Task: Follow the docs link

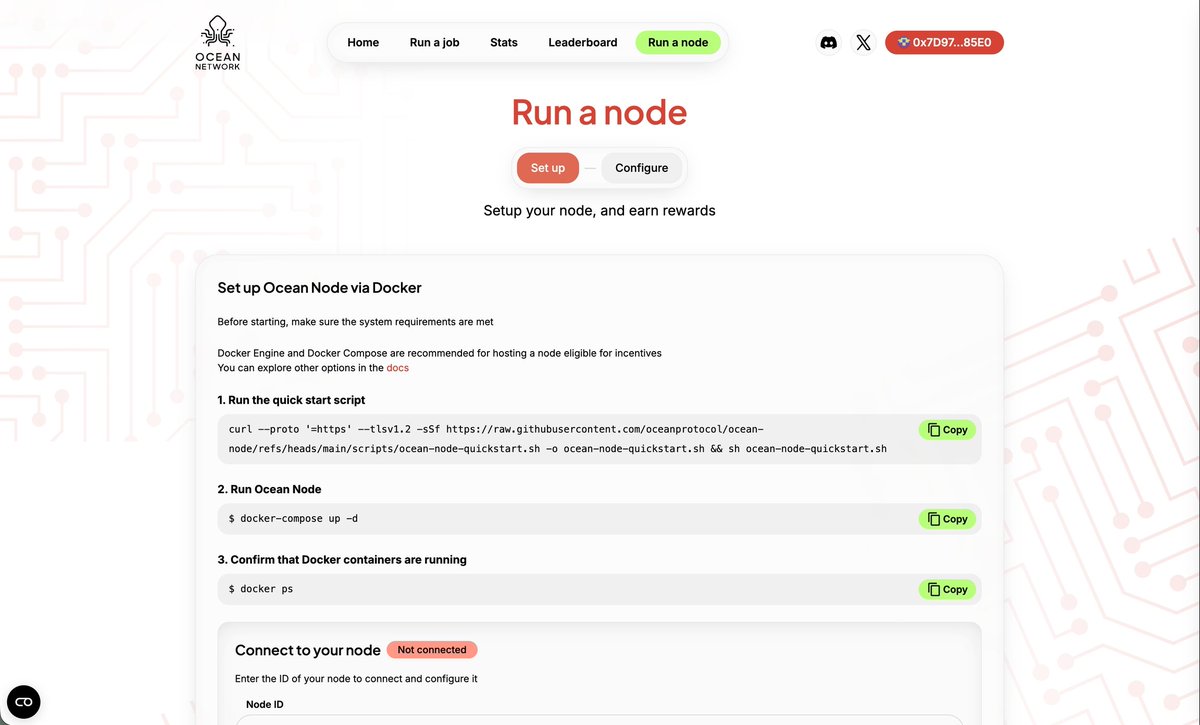Action: (x=398, y=368)
